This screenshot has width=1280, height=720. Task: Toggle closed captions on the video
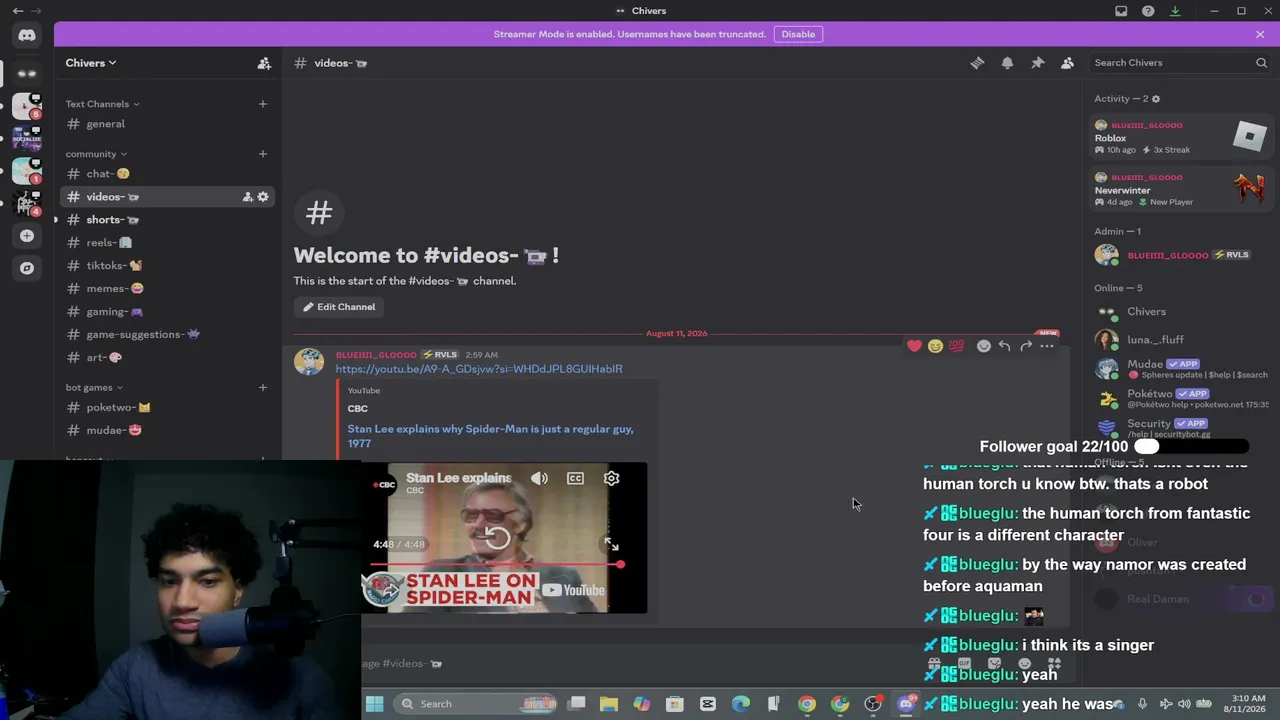coord(575,479)
